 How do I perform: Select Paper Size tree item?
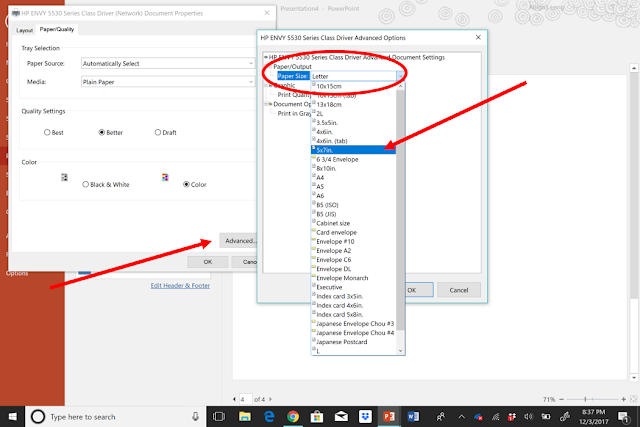point(293,76)
